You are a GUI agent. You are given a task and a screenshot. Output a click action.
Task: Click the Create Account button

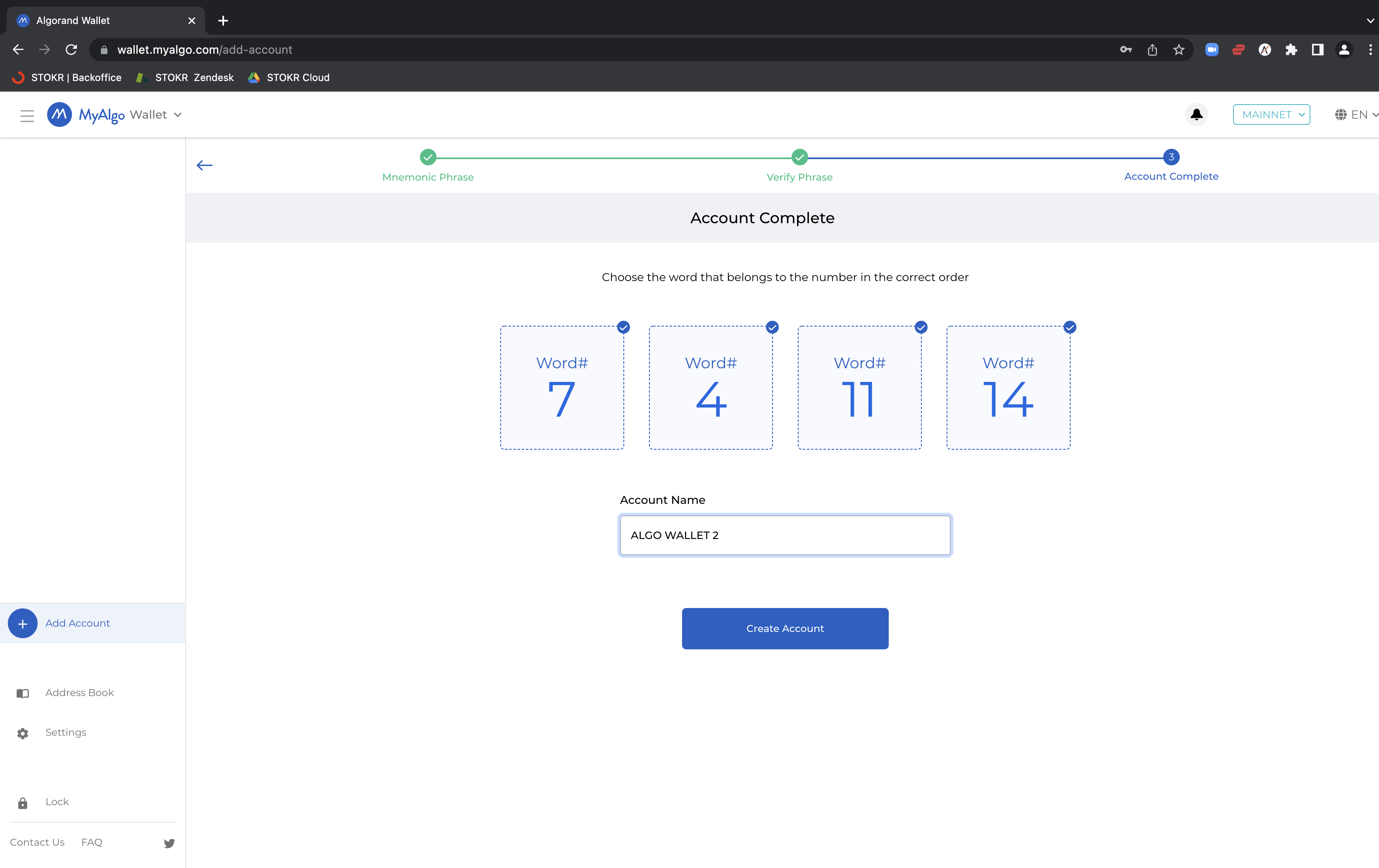click(x=785, y=629)
